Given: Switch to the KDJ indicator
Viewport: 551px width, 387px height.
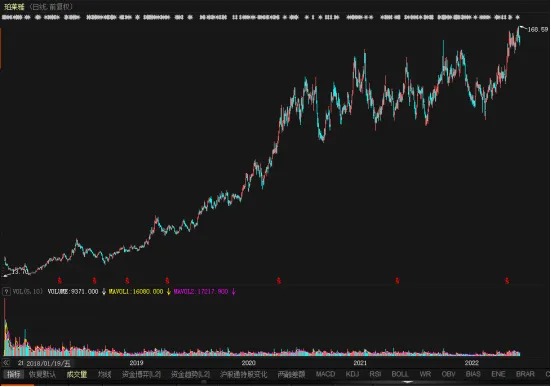Looking at the screenshot, I should pos(352,374).
